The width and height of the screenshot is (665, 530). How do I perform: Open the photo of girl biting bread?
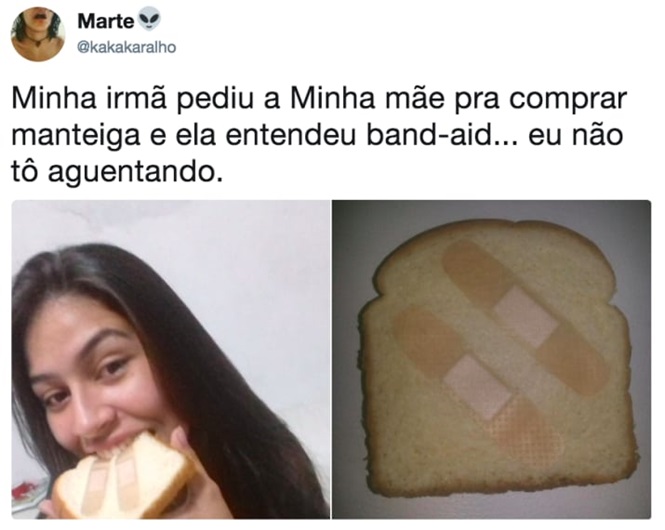[170, 360]
